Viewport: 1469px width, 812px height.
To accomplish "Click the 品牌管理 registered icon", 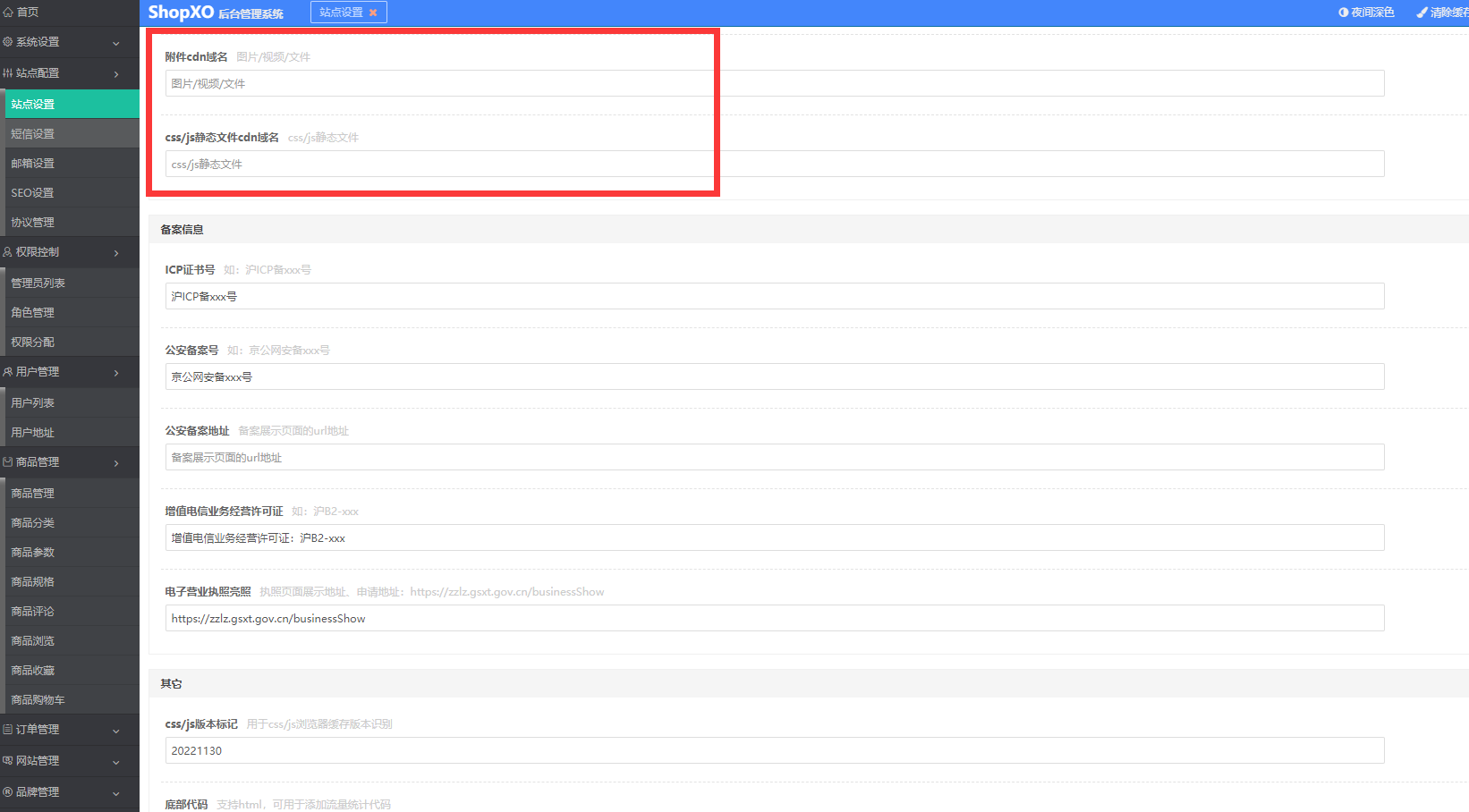I will [x=8, y=792].
